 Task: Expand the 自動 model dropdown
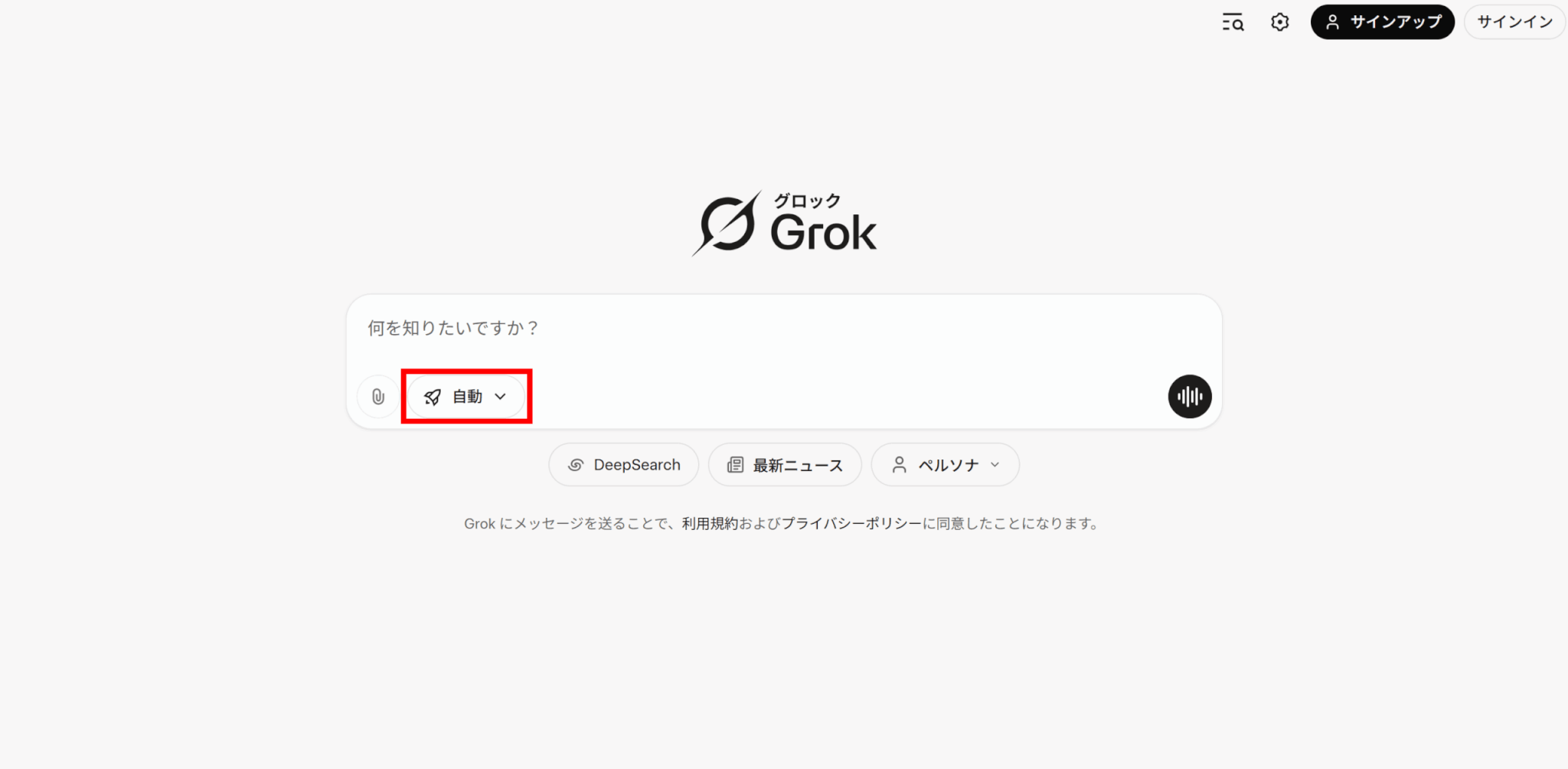click(x=466, y=397)
